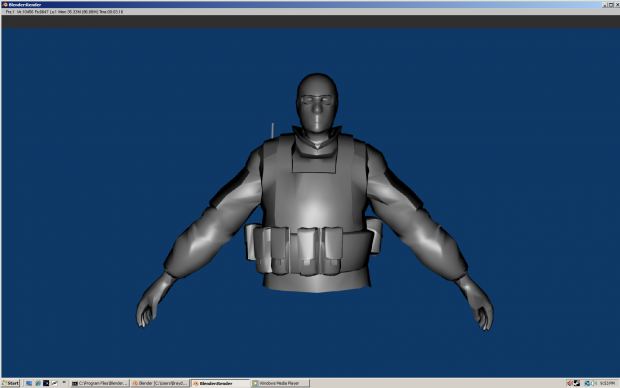This screenshot has width=620, height=388.
Task: Minimize the Blender:Render window
Action: coord(605,5)
